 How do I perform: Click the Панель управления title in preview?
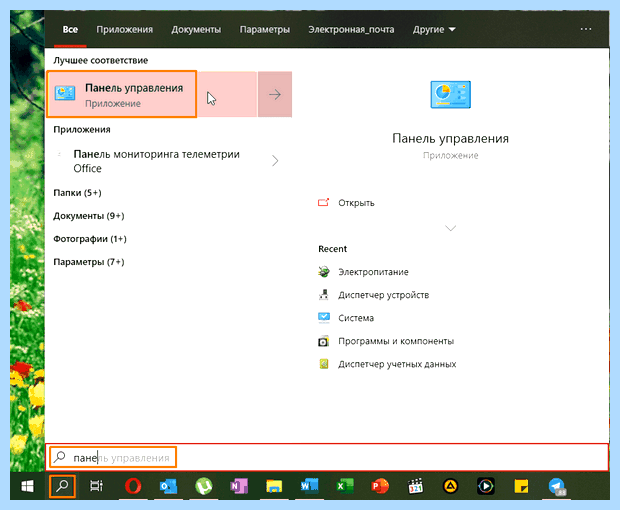coord(450,138)
